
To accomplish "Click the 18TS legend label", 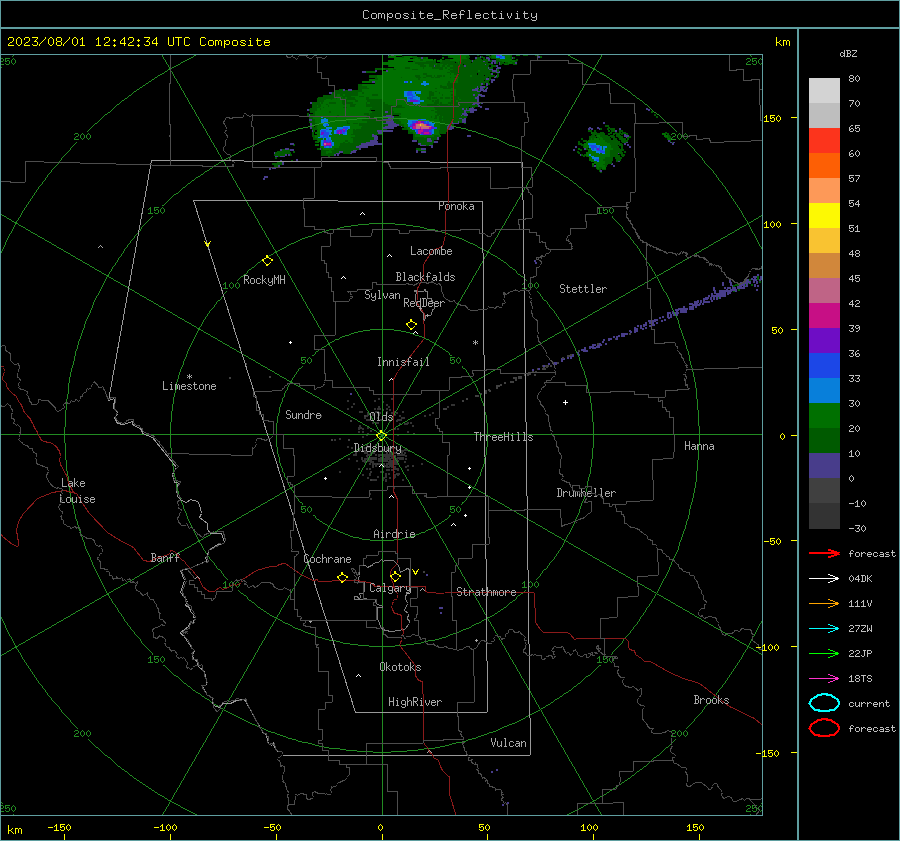I will click(860, 679).
